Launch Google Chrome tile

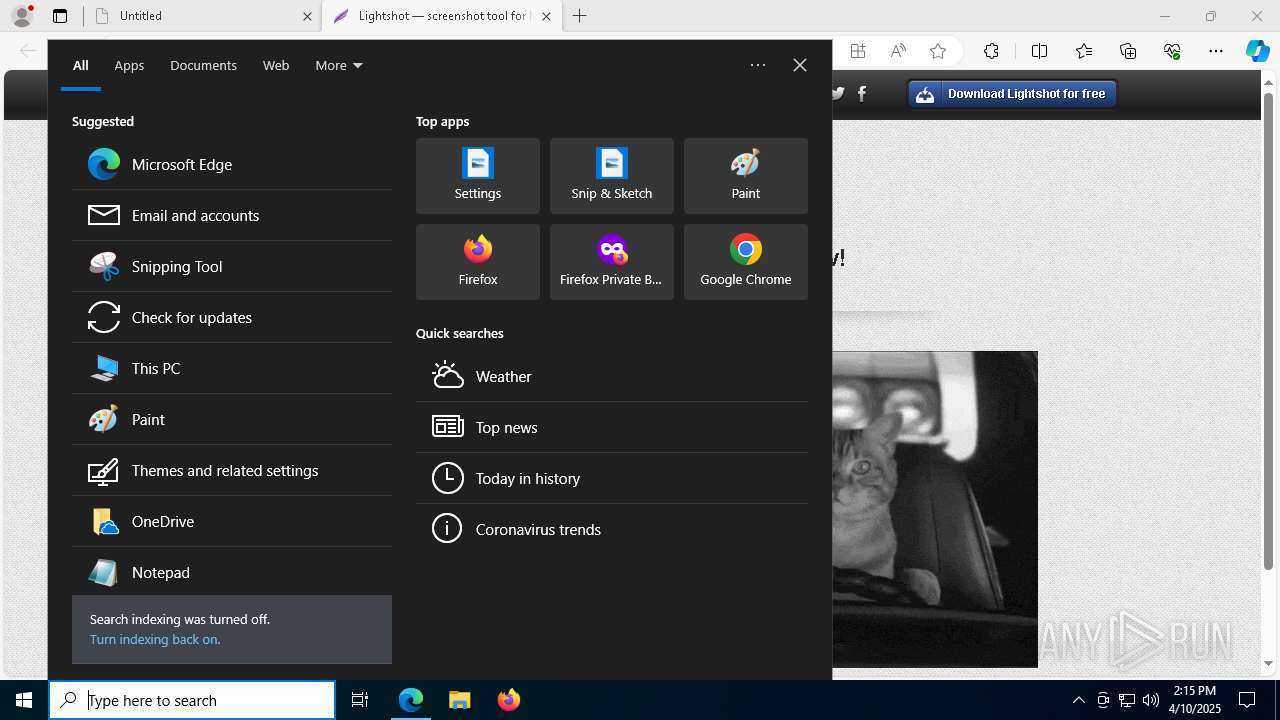point(746,262)
